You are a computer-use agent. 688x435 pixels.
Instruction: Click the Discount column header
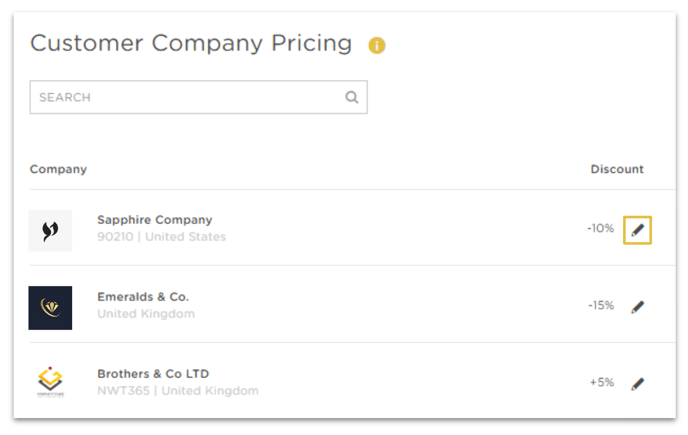pos(617,169)
